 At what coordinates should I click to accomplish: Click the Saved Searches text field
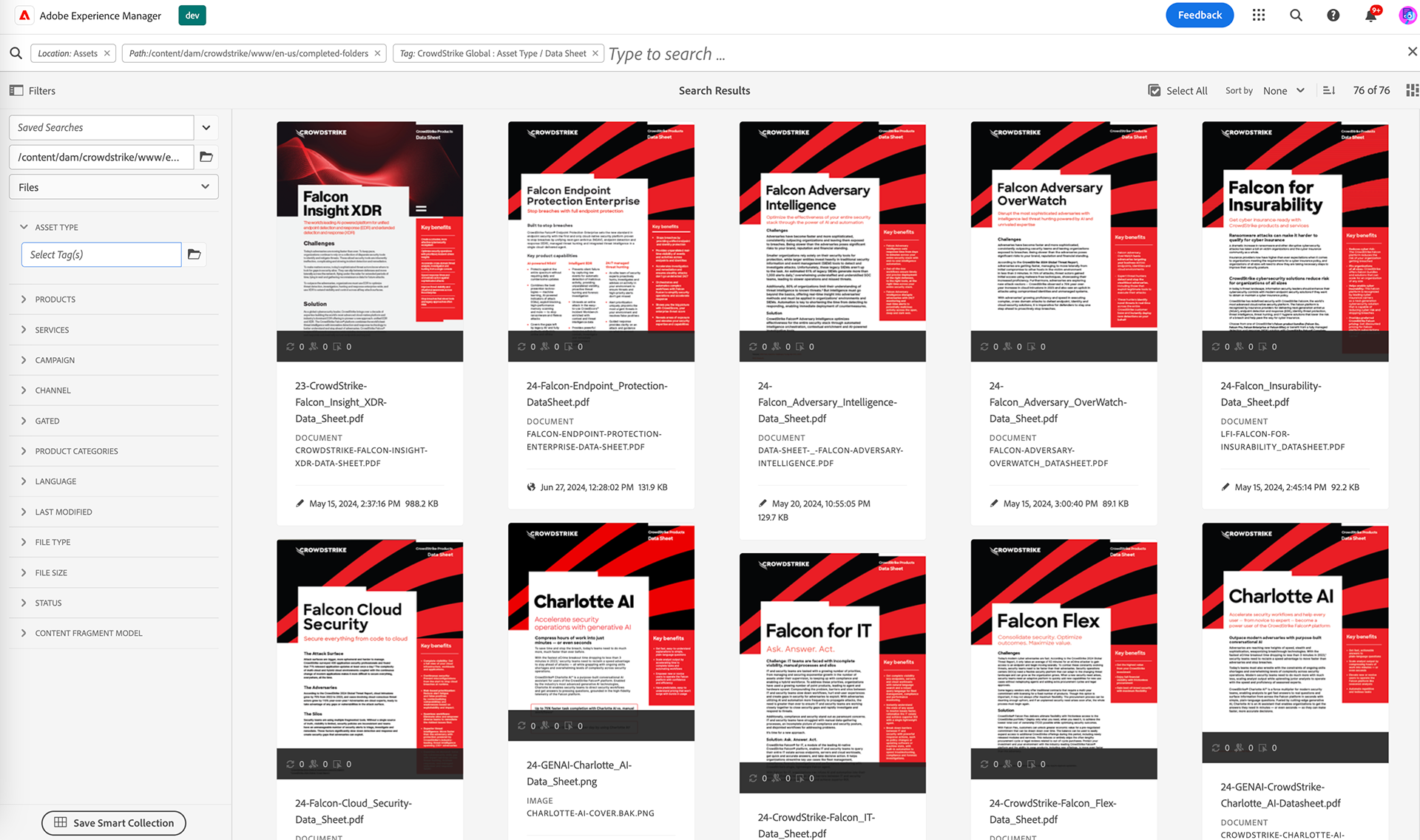click(101, 127)
